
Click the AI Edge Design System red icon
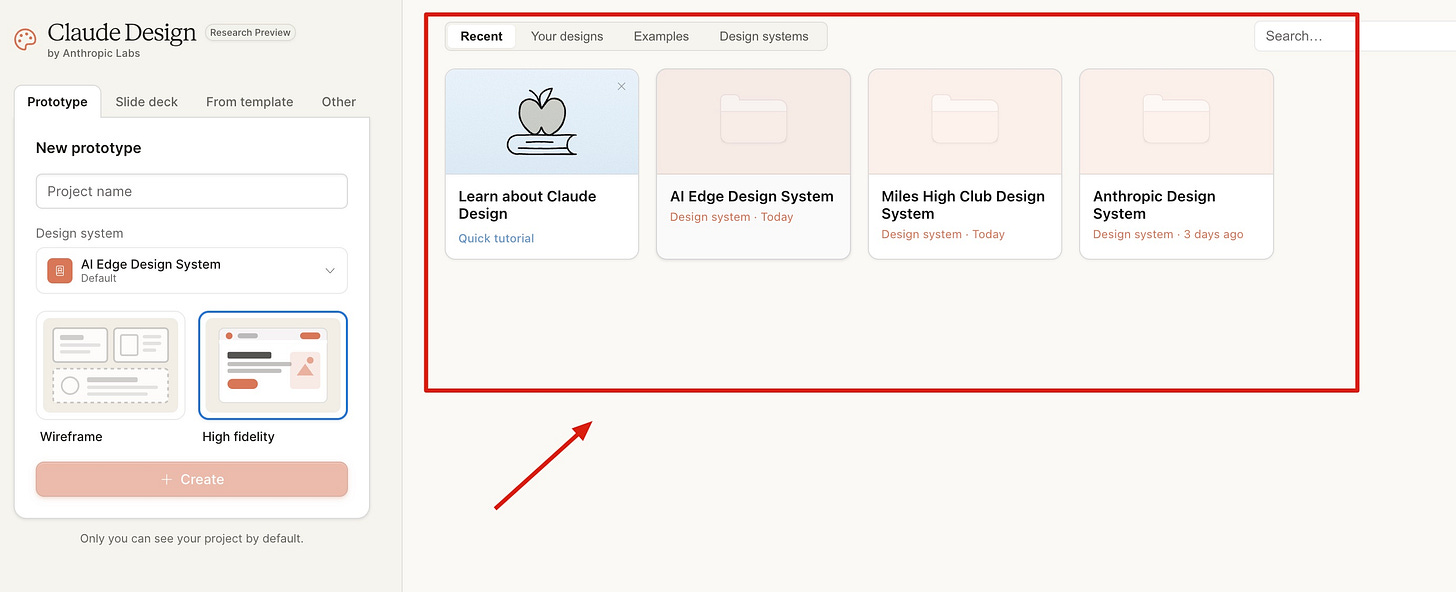(60, 271)
